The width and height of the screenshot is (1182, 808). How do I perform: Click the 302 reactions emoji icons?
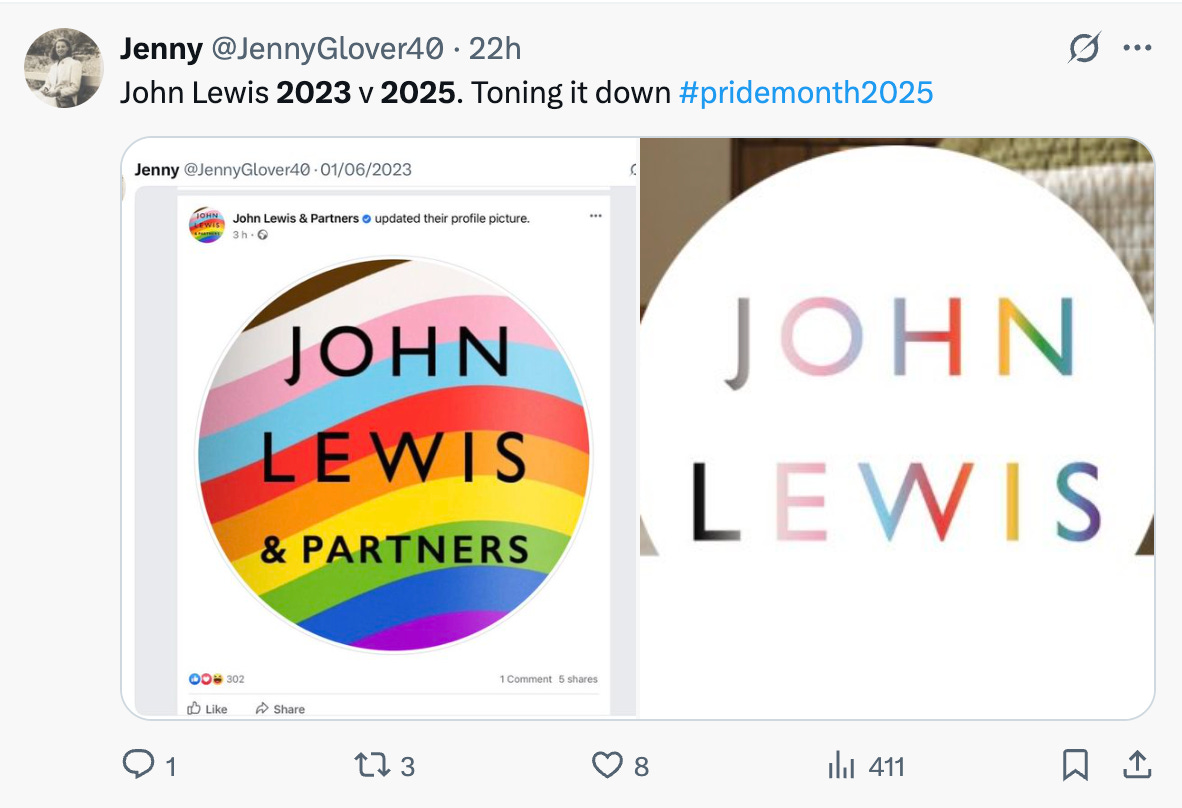pos(206,679)
